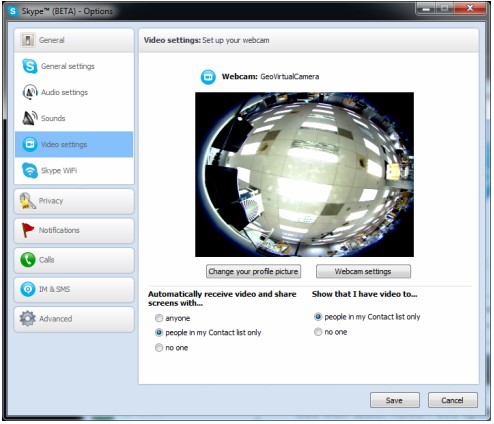Expand the Notifications section
The width and height of the screenshot is (494, 424).
[x=74, y=230]
